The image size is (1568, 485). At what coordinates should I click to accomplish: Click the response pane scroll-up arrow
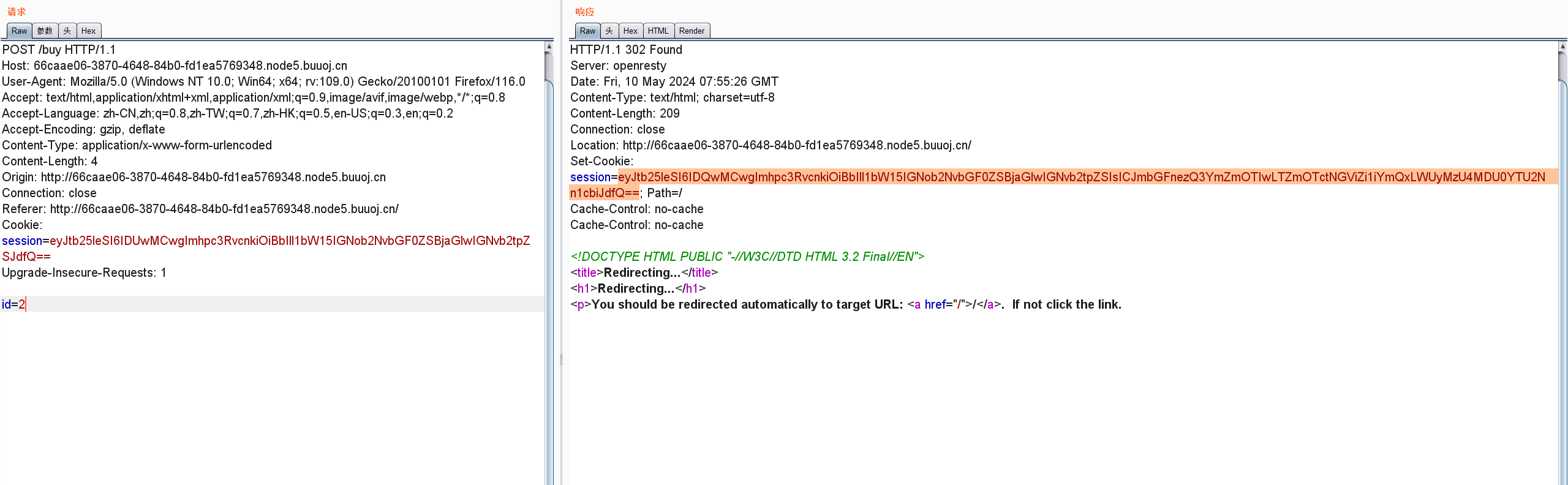1563,46
